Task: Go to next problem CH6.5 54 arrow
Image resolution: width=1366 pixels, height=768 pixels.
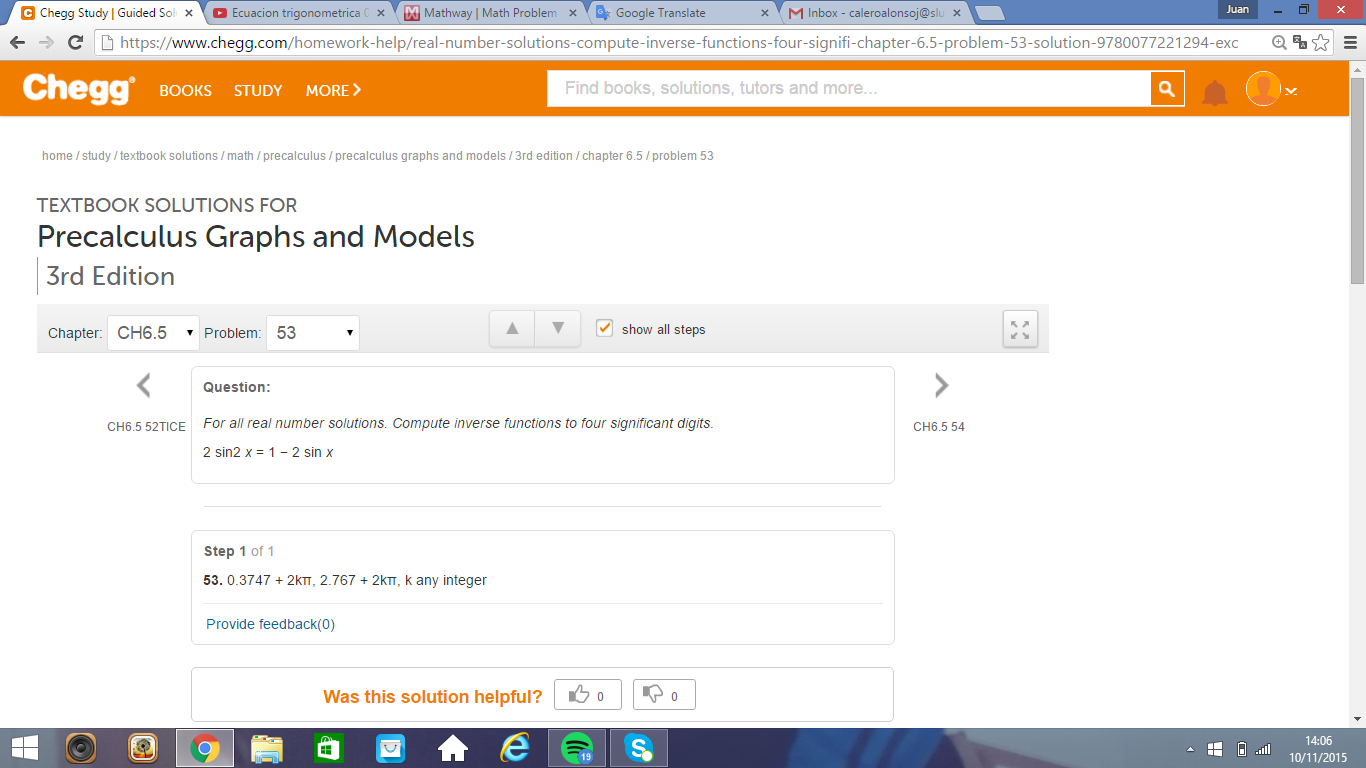Action: 940,384
